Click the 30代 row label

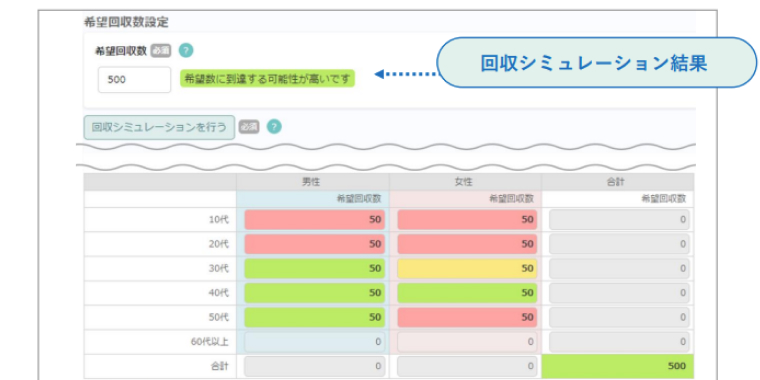click(x=219, y=269)
